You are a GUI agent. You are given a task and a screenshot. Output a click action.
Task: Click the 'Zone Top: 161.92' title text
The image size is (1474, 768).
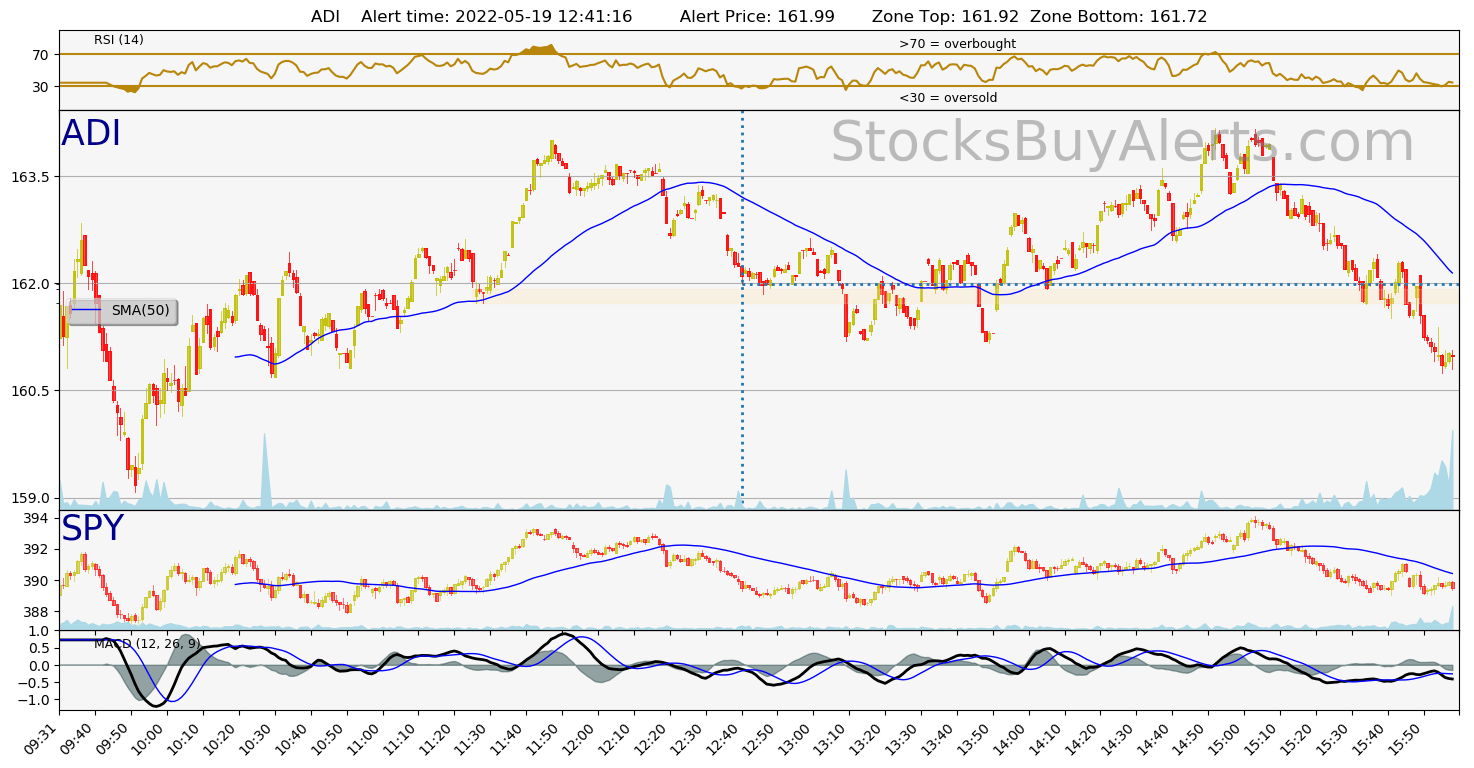pos(945,17)
